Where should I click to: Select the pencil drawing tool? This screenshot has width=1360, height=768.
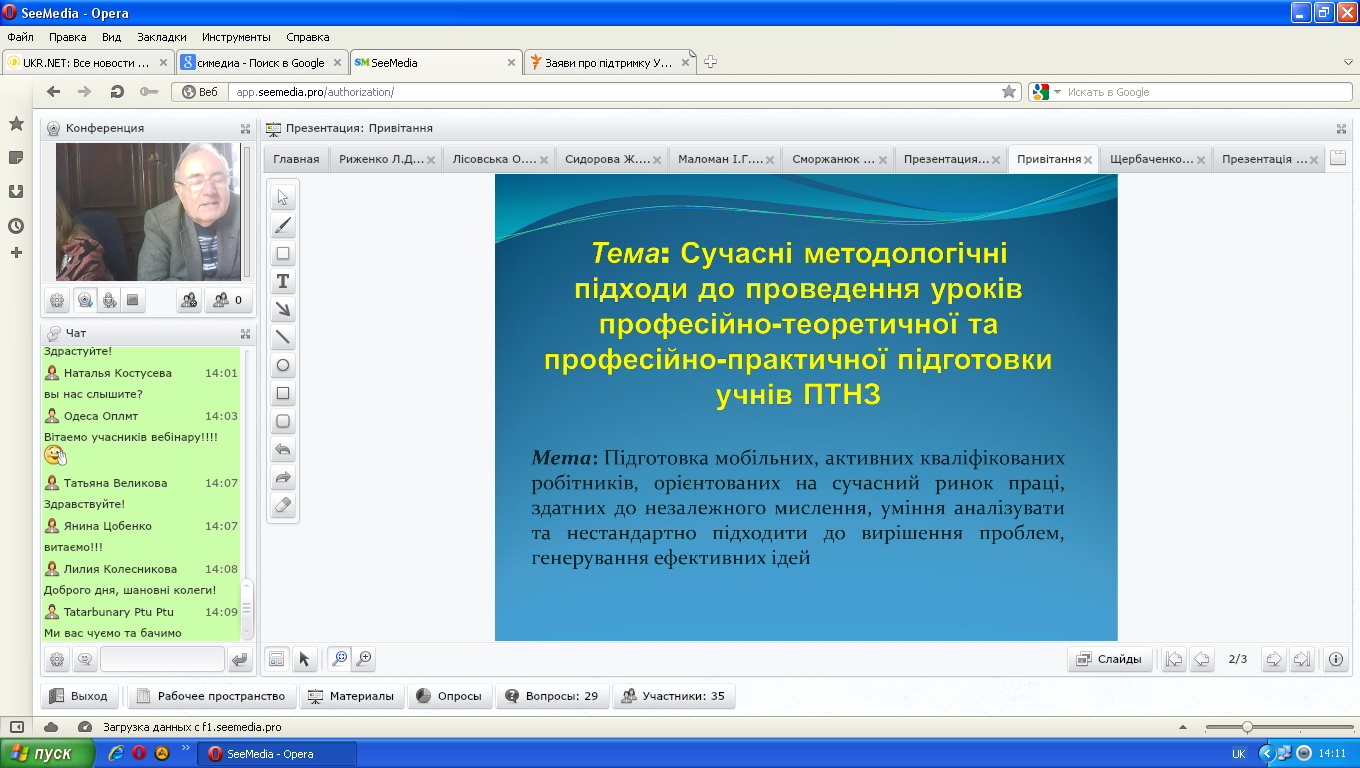tap(283, 225)
